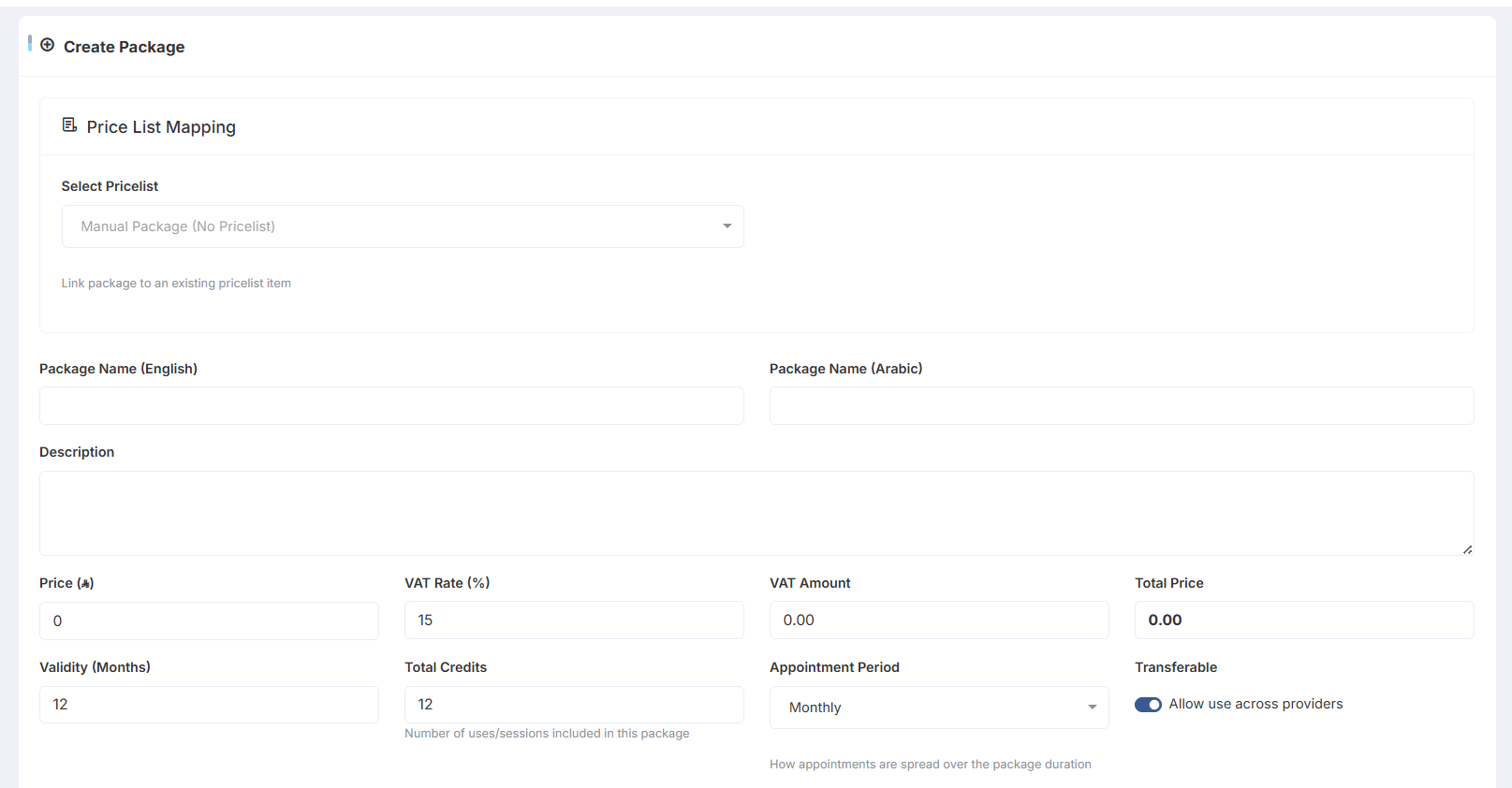Edit the Total Credits field
Viewport: 1512px width, 788px height.
tap(573, 705)
